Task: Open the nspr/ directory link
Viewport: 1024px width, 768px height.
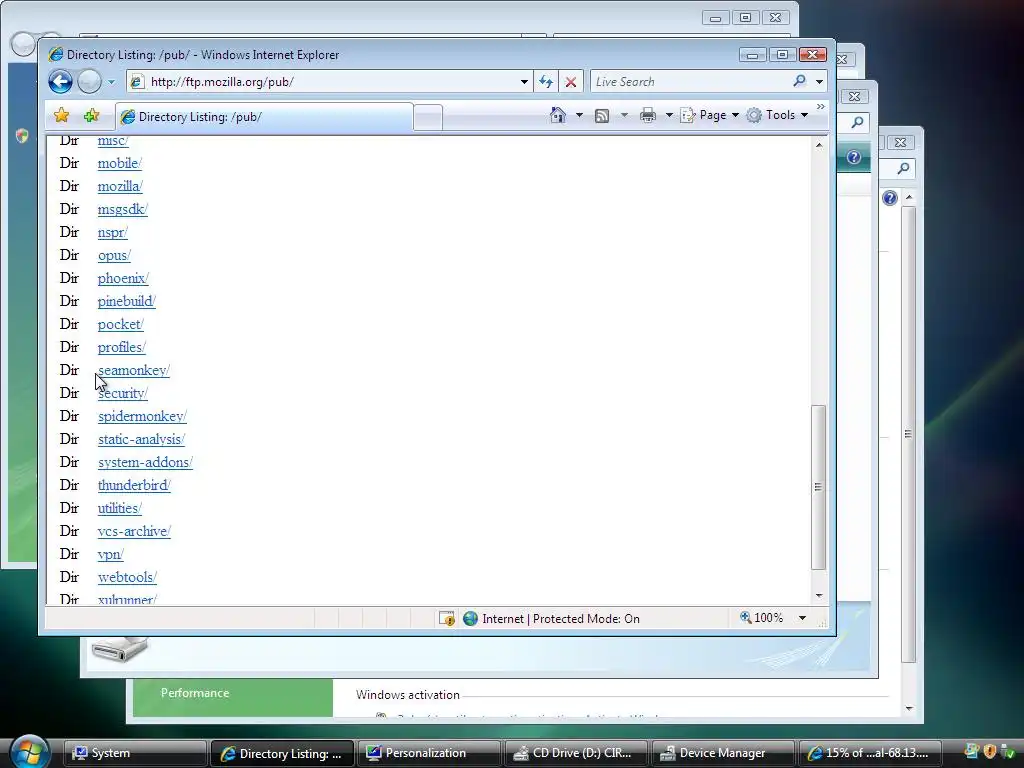Action: pos(112,232)
